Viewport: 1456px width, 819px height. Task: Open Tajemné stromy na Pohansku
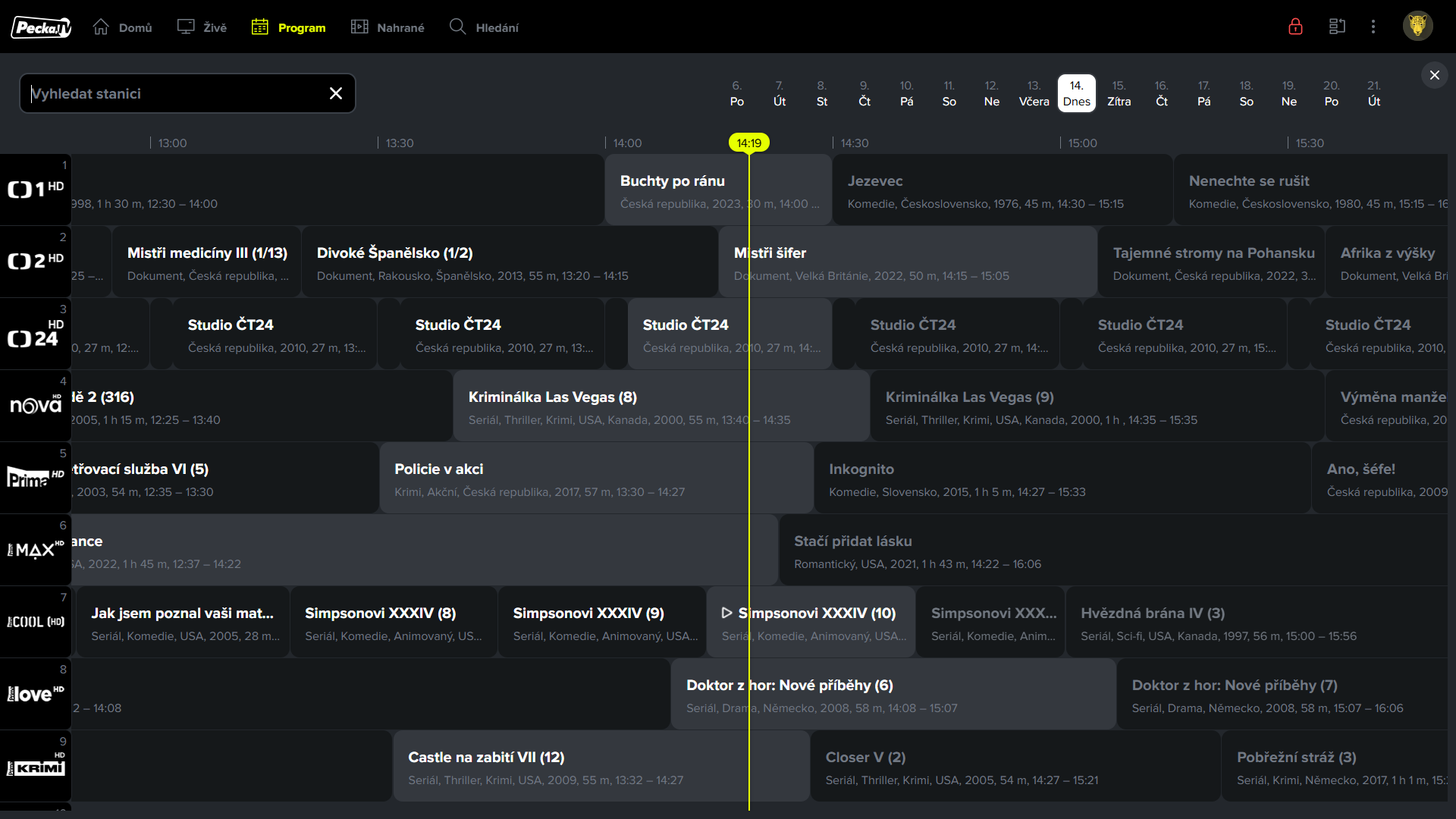1211,262
